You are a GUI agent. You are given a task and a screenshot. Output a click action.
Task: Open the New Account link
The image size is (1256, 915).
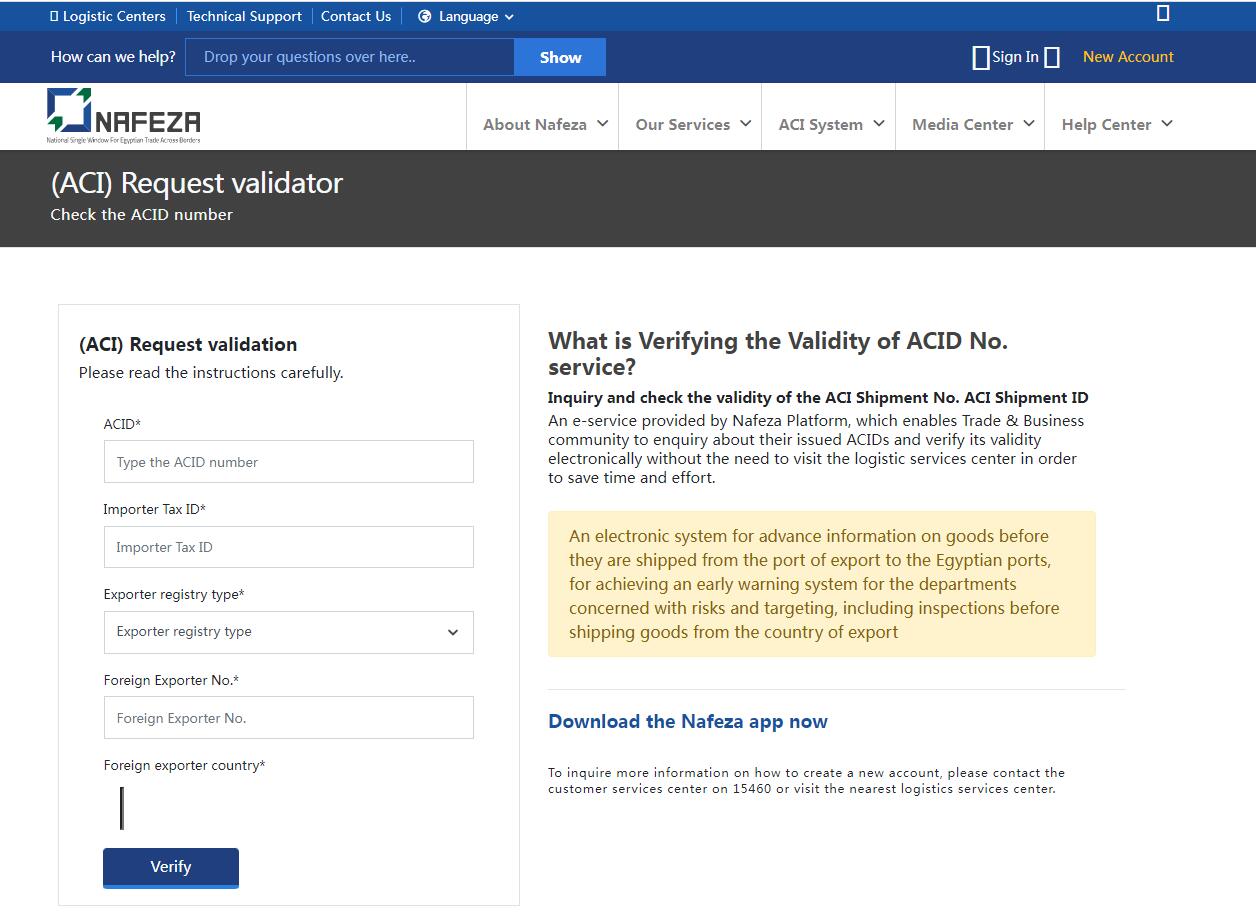1127,57
